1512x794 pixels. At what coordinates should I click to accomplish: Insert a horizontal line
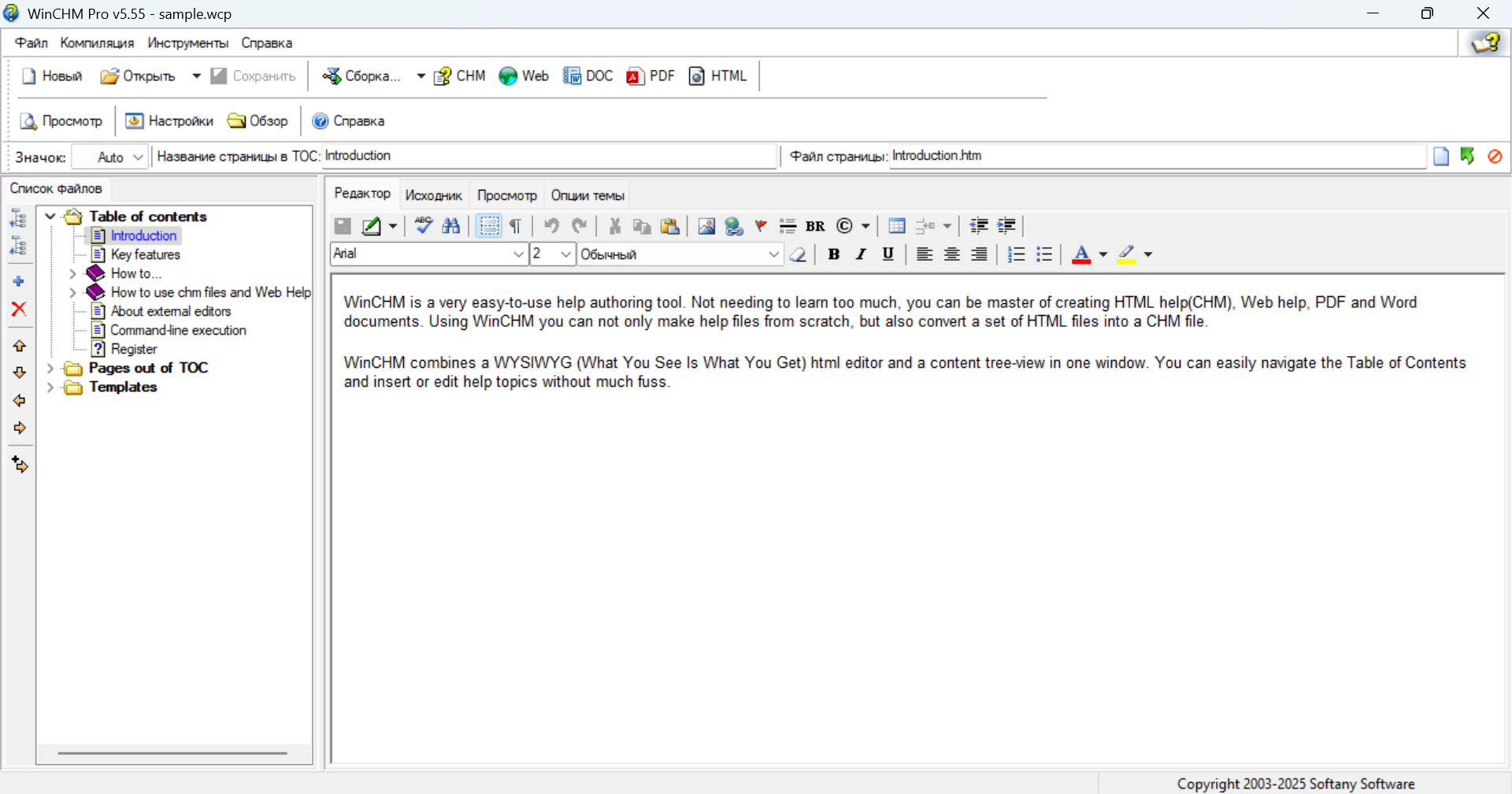(x=787, y=226)
